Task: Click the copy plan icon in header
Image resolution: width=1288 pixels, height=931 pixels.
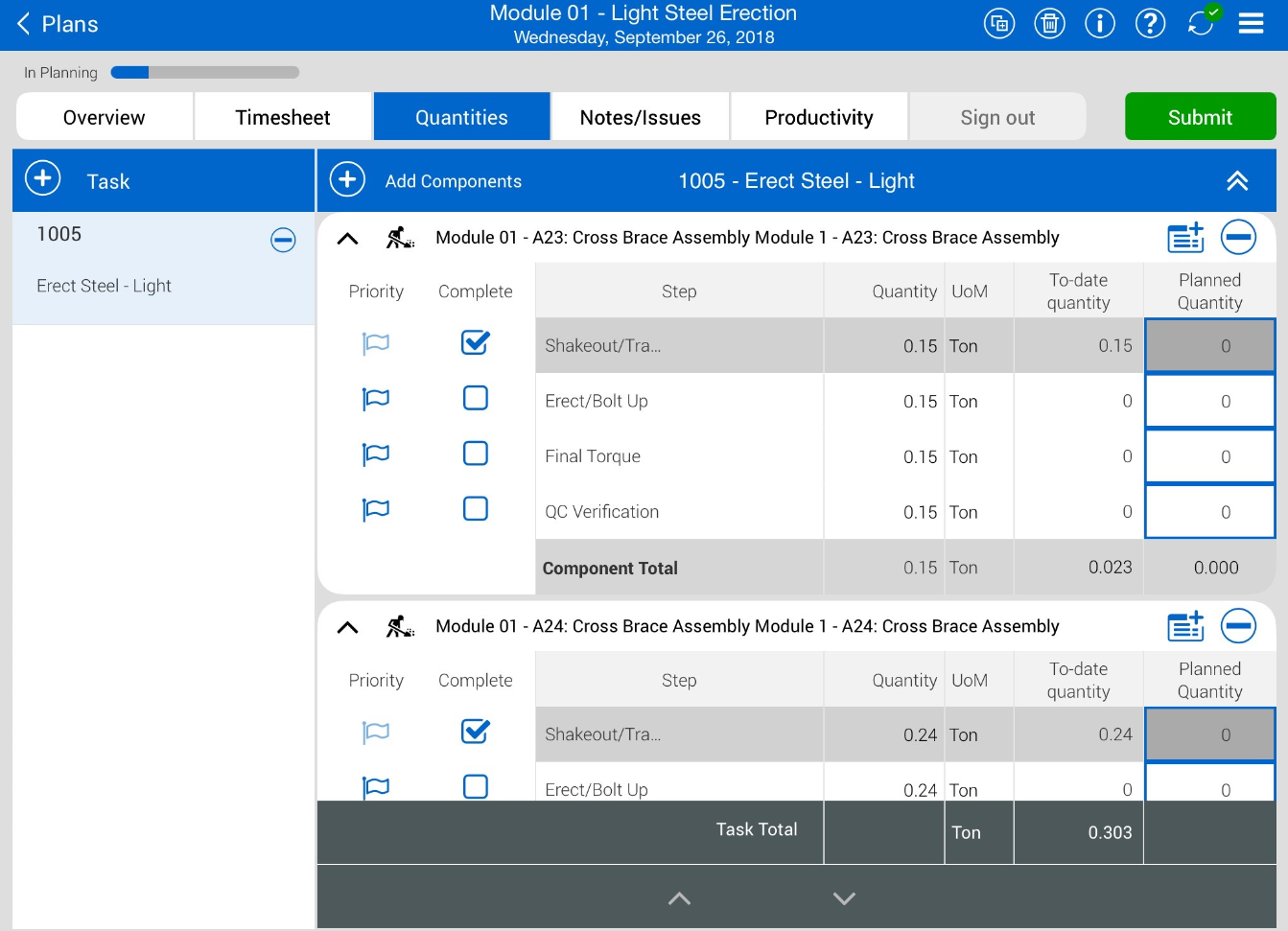Action: click(999, 23)
